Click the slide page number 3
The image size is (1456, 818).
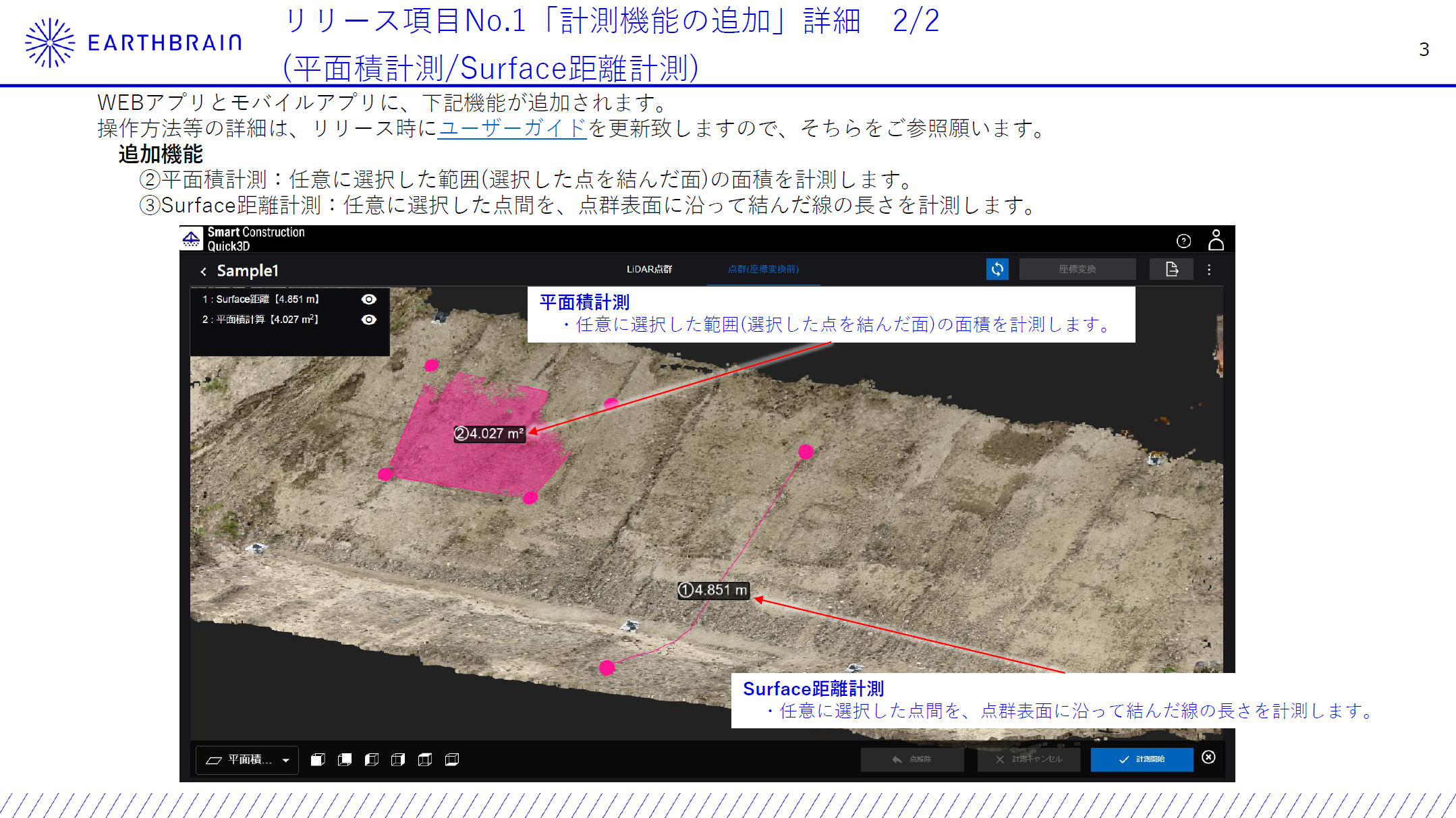pos(1424,49)
